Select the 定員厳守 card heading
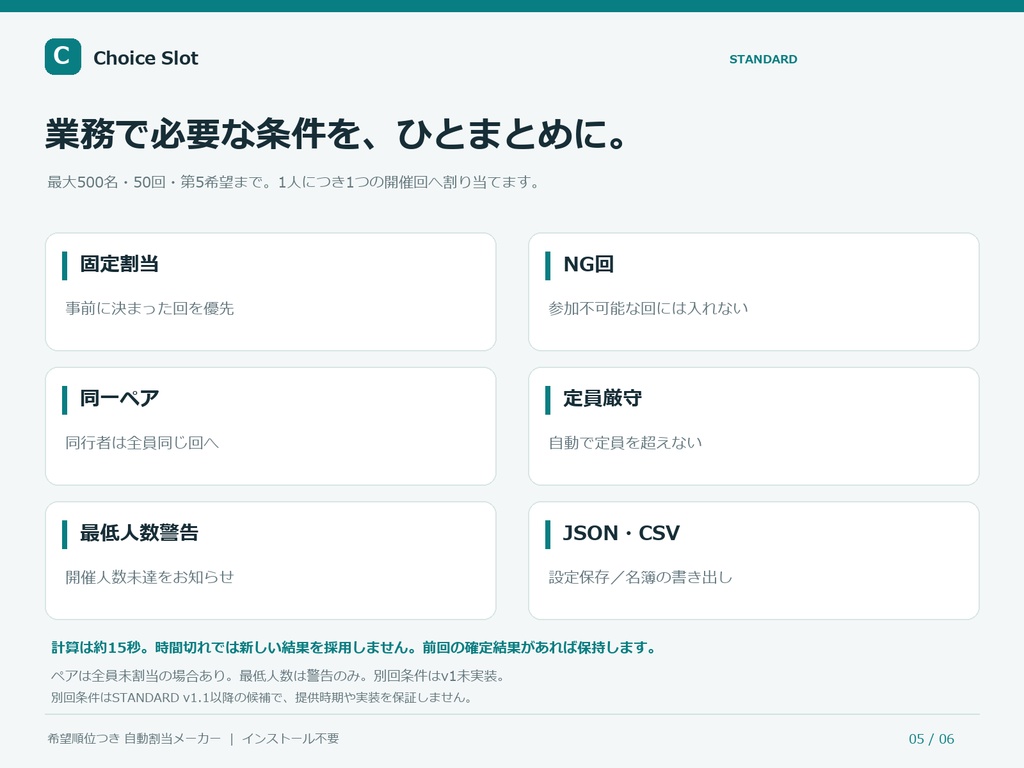 tap(602, 398)
